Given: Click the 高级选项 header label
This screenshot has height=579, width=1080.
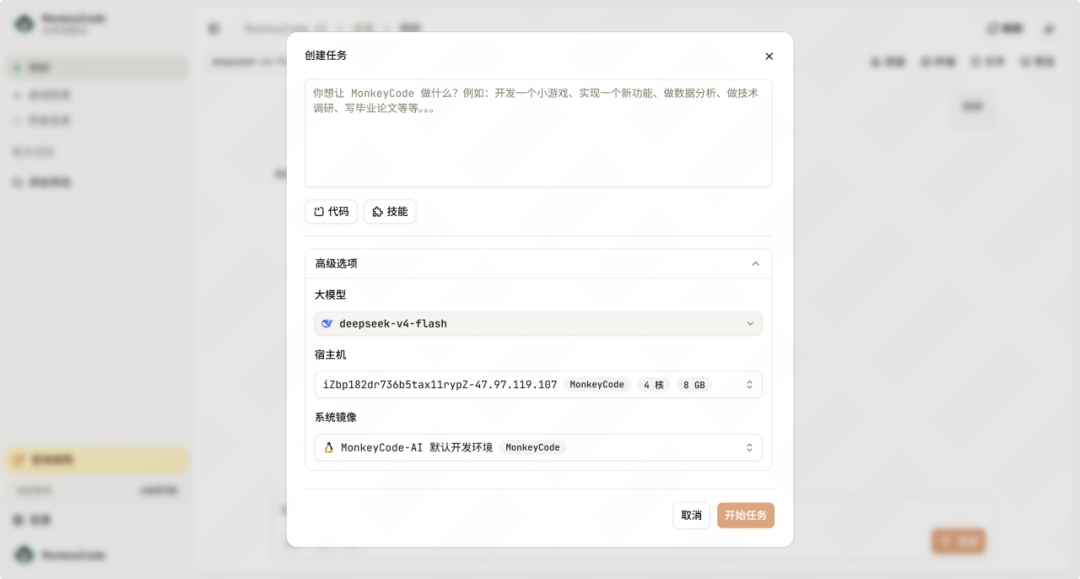Looking at the screenshot, I should point(336,264).
